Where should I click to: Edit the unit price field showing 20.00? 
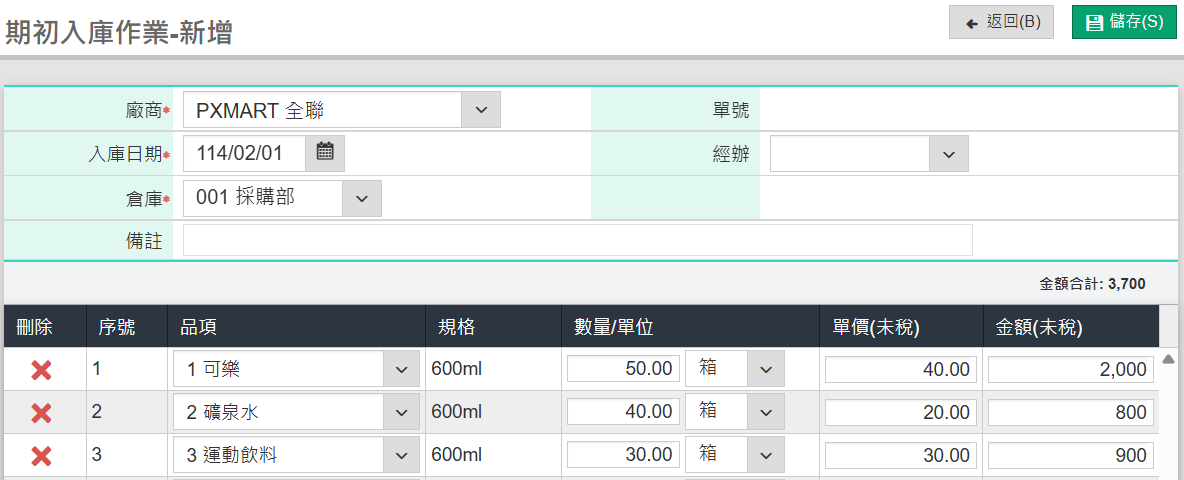point(899,412)
